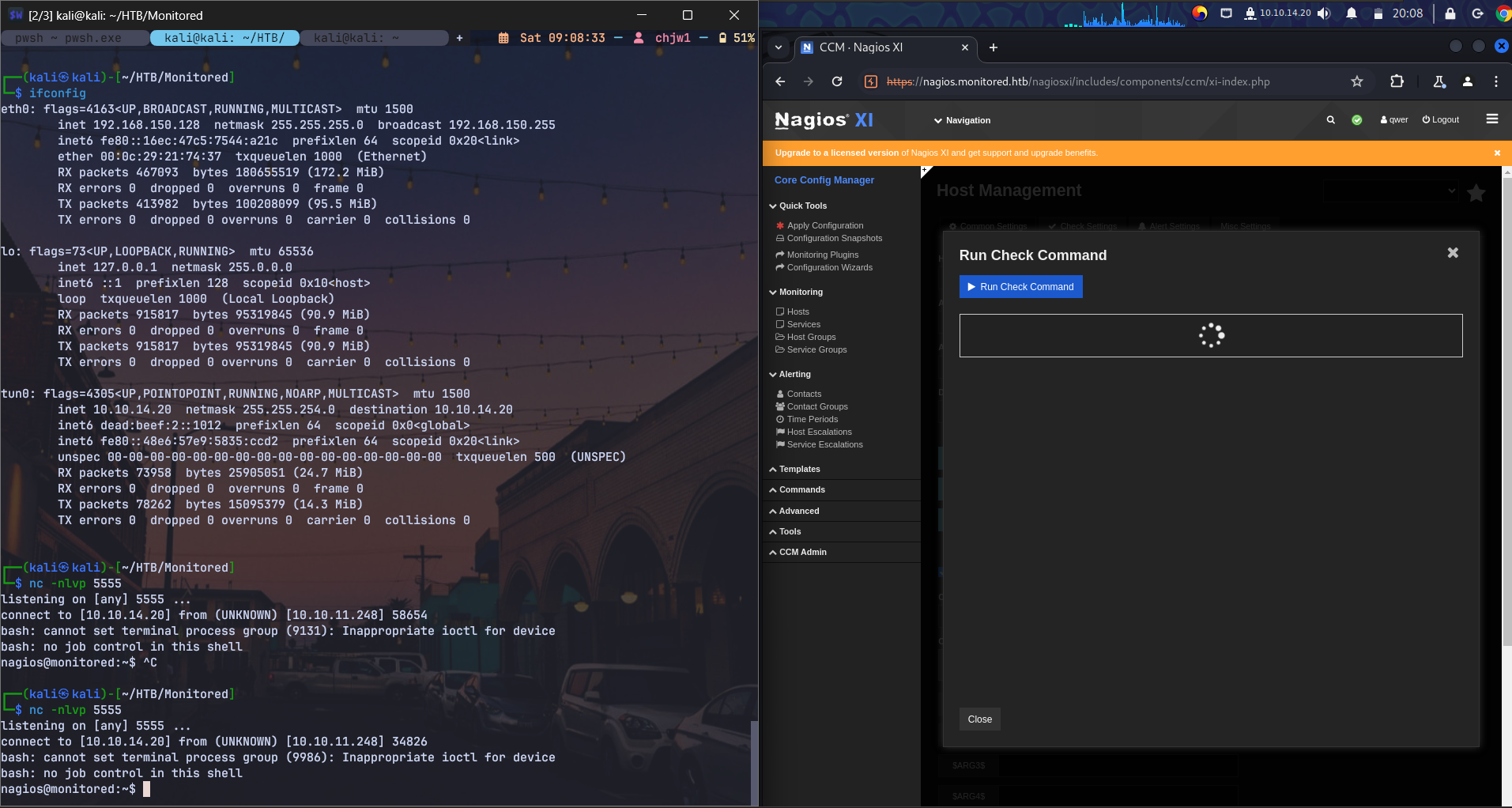Close the CCM Nagios XI browser tab
The image size is (1512, 808).
(x=965, y=47)
